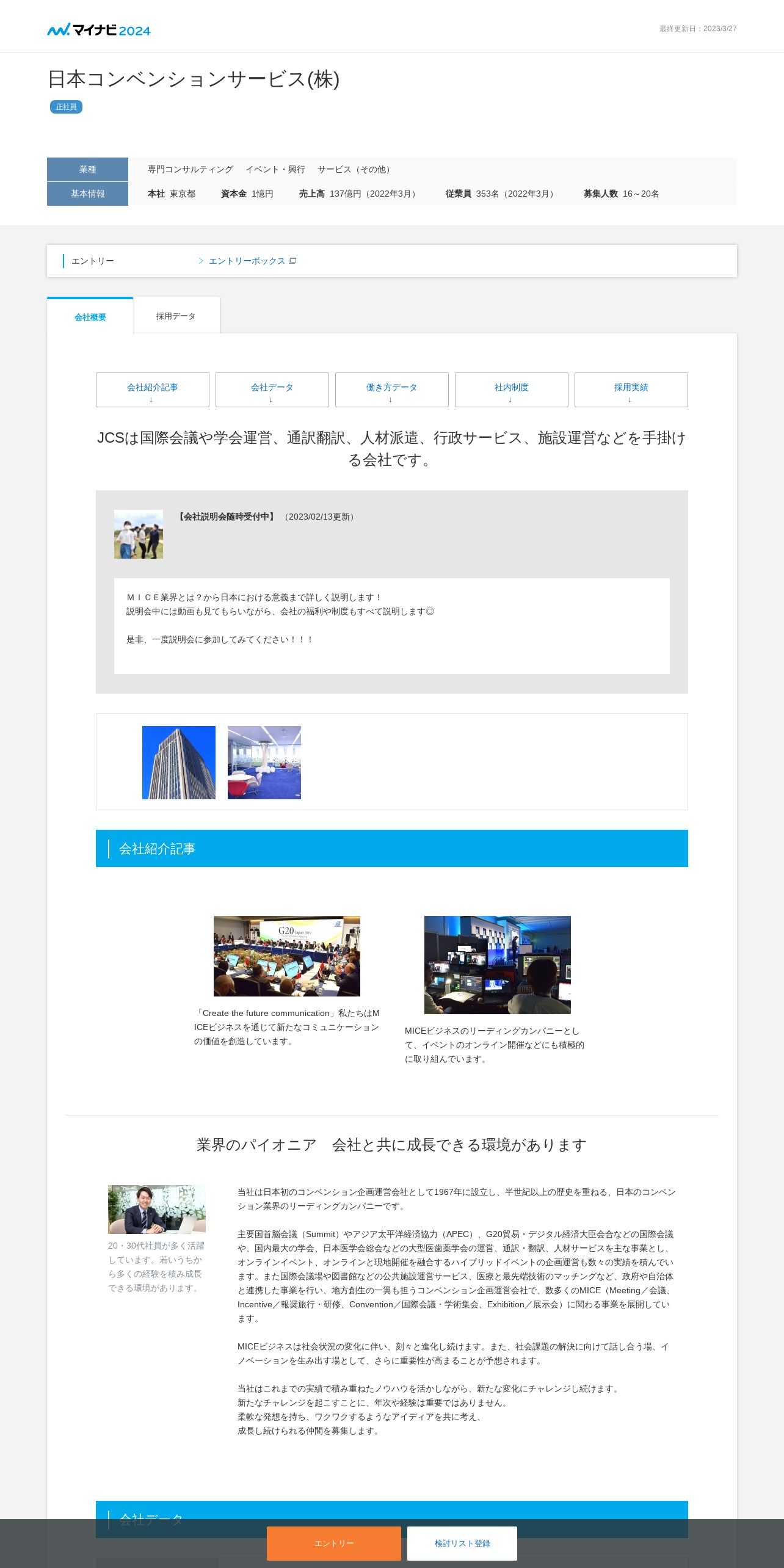Click the photo of employees walking outdoors
Screen dimensions: 784x1568
pyautogui.click(x=139, y=534)
